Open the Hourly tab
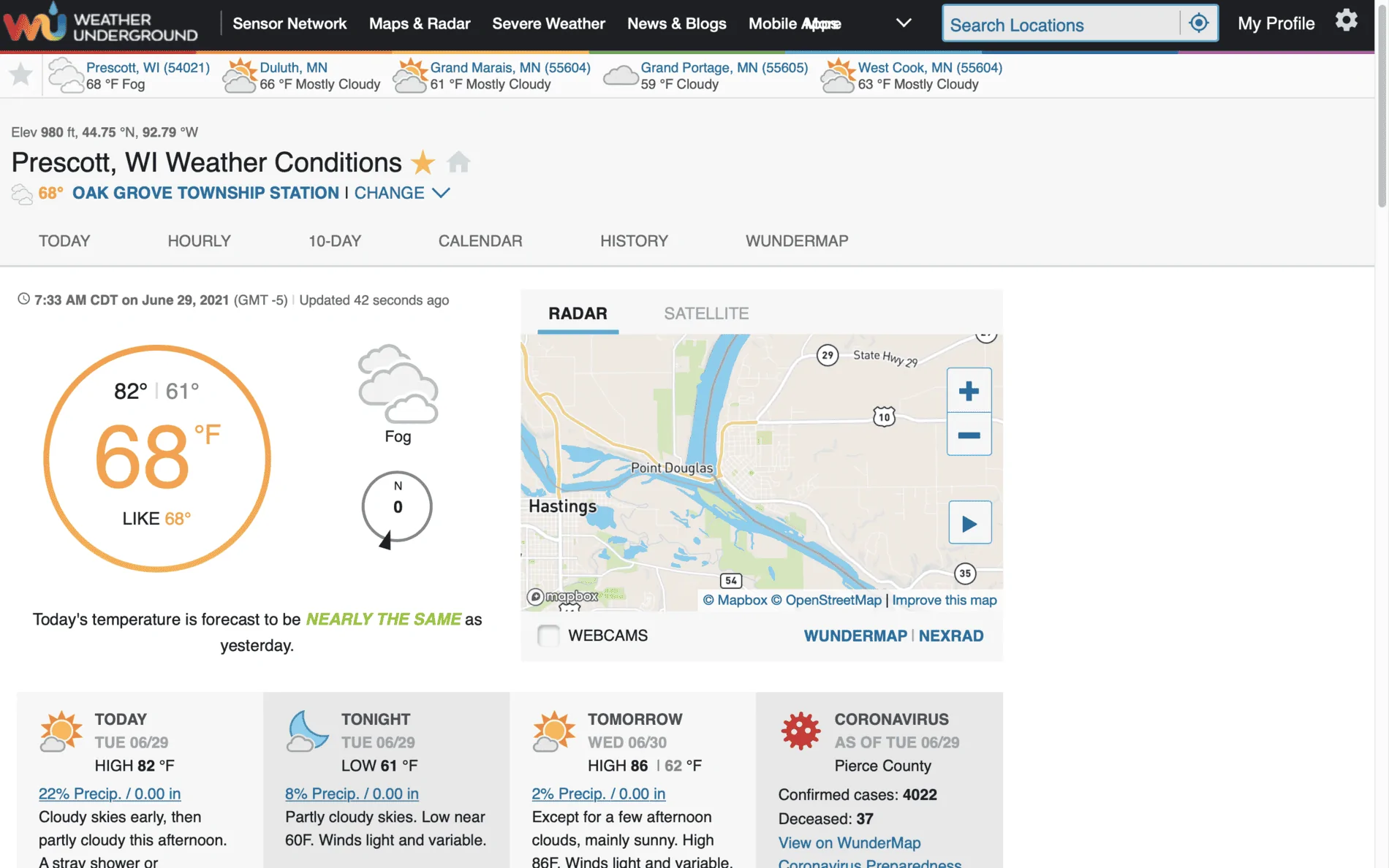Image resolution: width=1389 pixels, height=868 pixels. [199, 241]
